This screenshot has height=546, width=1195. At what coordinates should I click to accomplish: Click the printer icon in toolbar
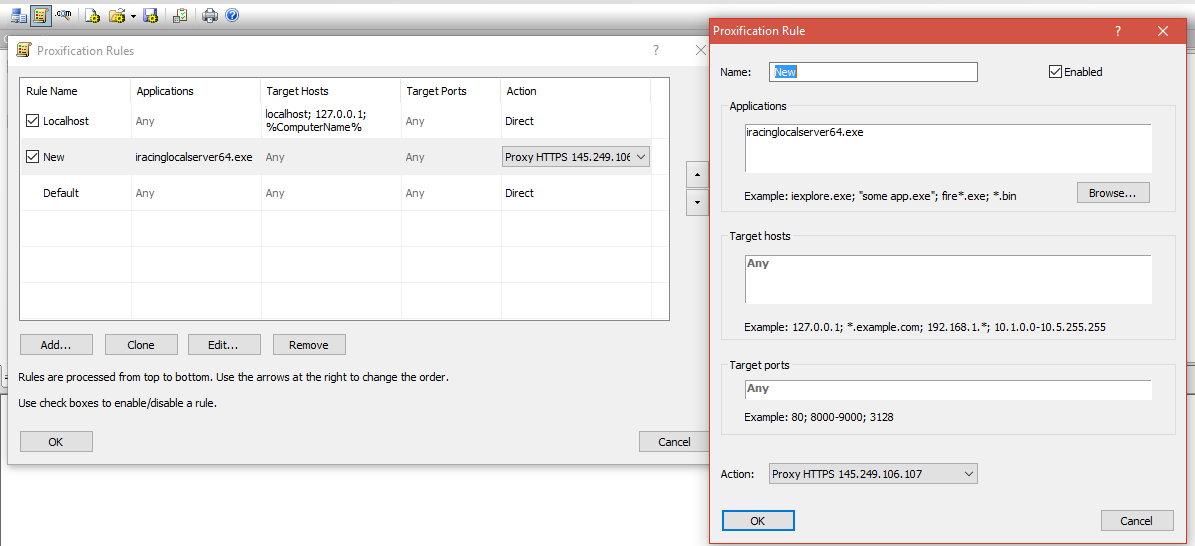(x=210, y=15)
